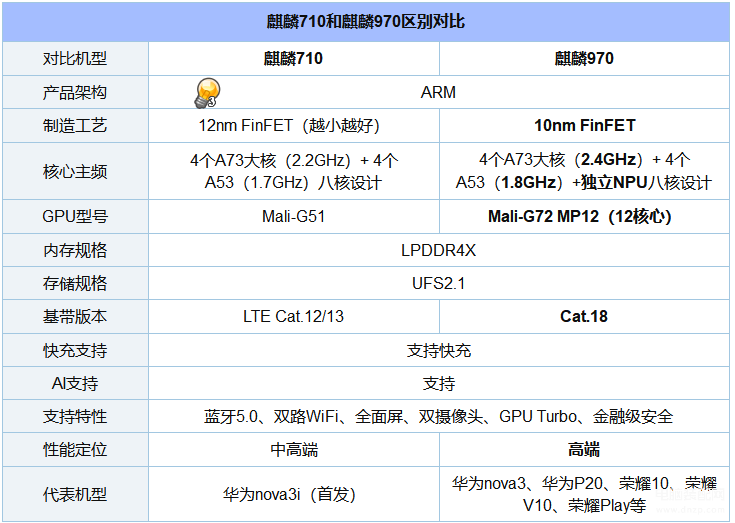
Task: Click the 华为nova3、华为P20 models cell
Action: tap(584, 494)
